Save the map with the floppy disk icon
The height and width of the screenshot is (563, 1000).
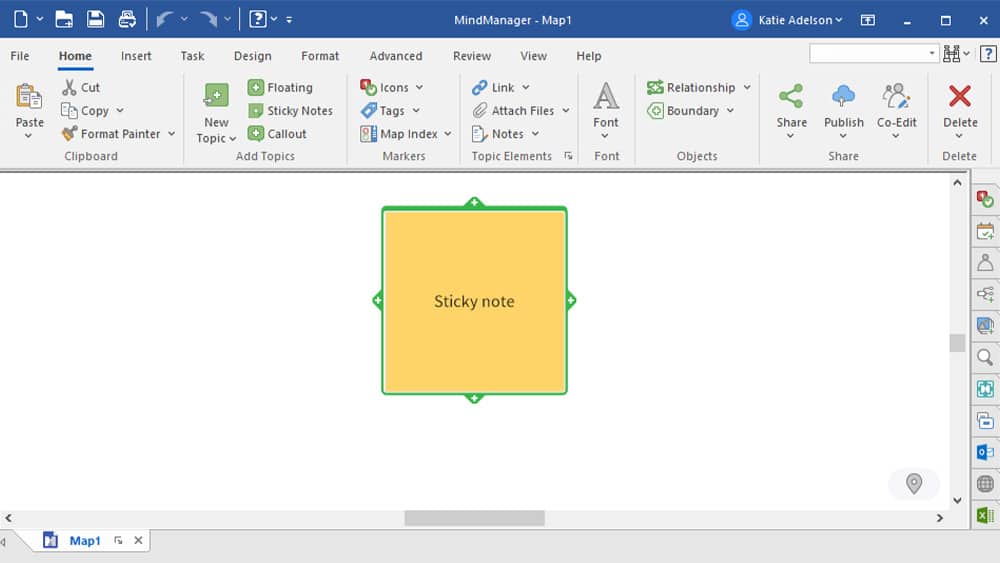[x=96, y=19]
